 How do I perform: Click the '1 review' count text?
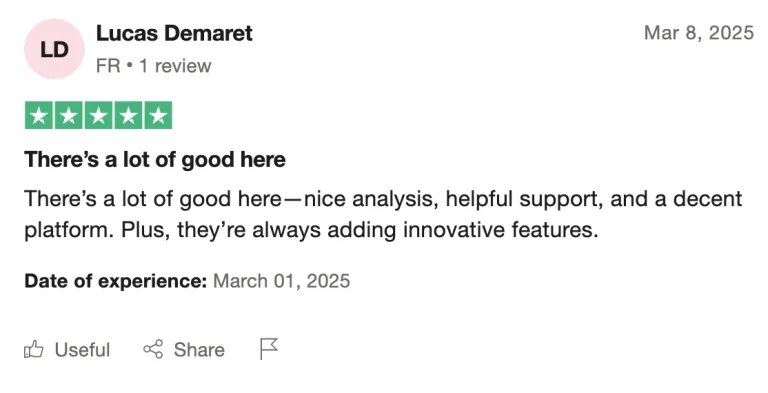point(175,66)
